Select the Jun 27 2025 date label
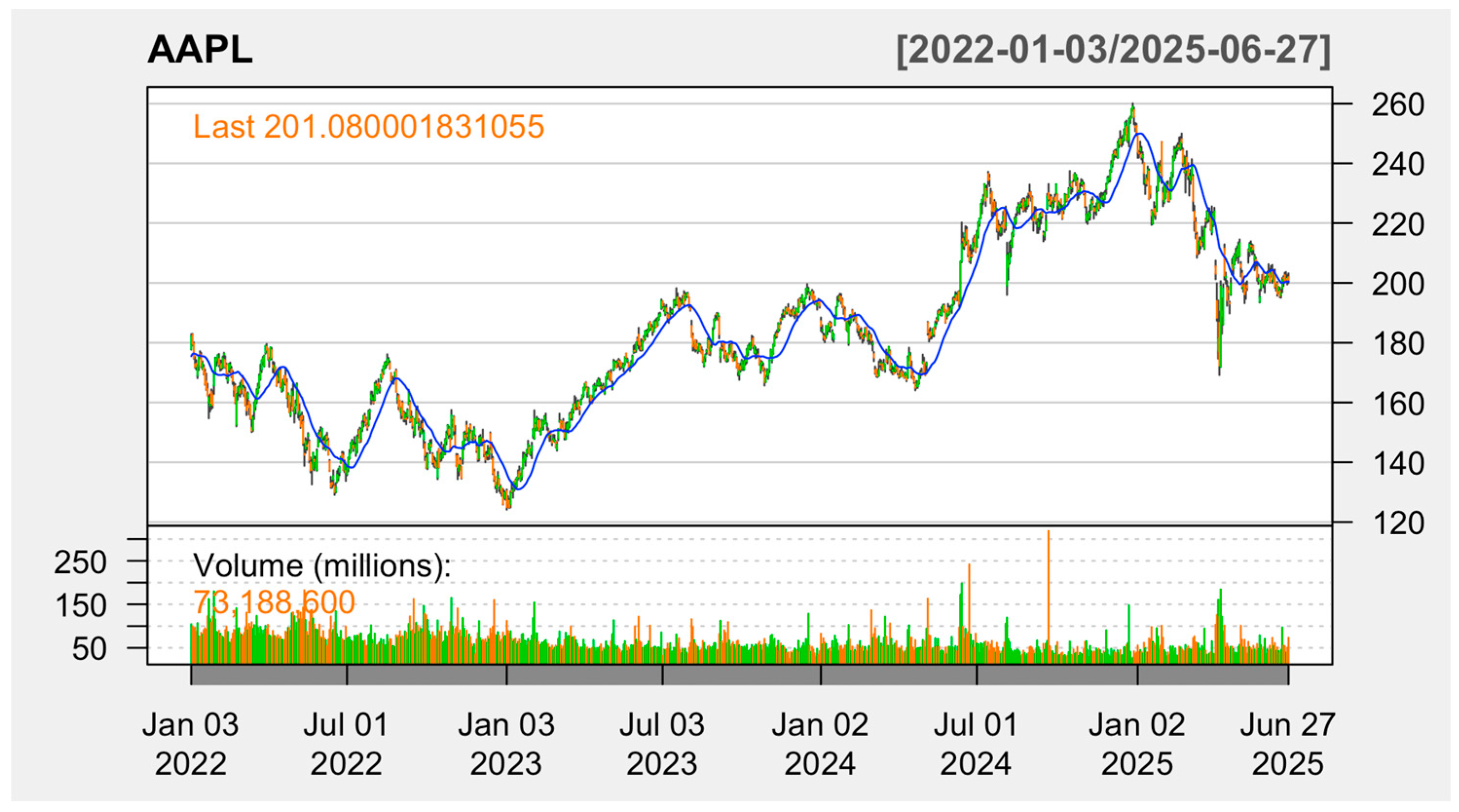 point(1287,744)
